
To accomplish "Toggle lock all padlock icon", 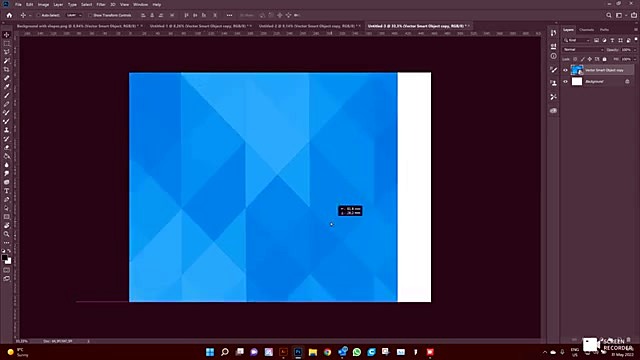I will pos(604,59).
